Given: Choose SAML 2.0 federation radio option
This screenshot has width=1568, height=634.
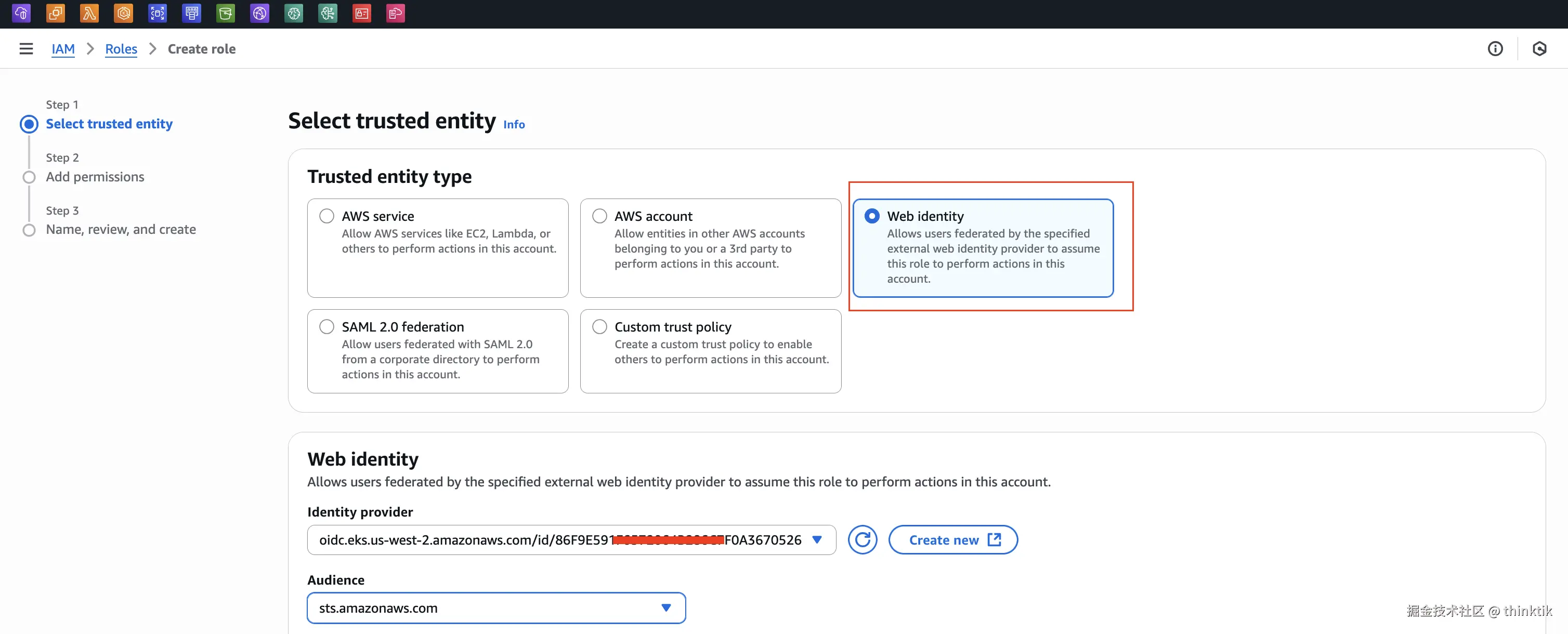Looking at the screenshot, I should point(327,327).
